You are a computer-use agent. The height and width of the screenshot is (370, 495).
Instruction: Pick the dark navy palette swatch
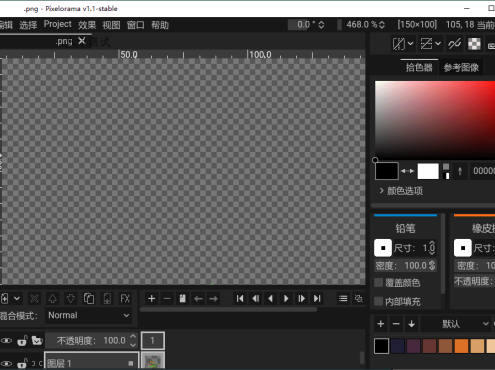click(x=397, y=346)
